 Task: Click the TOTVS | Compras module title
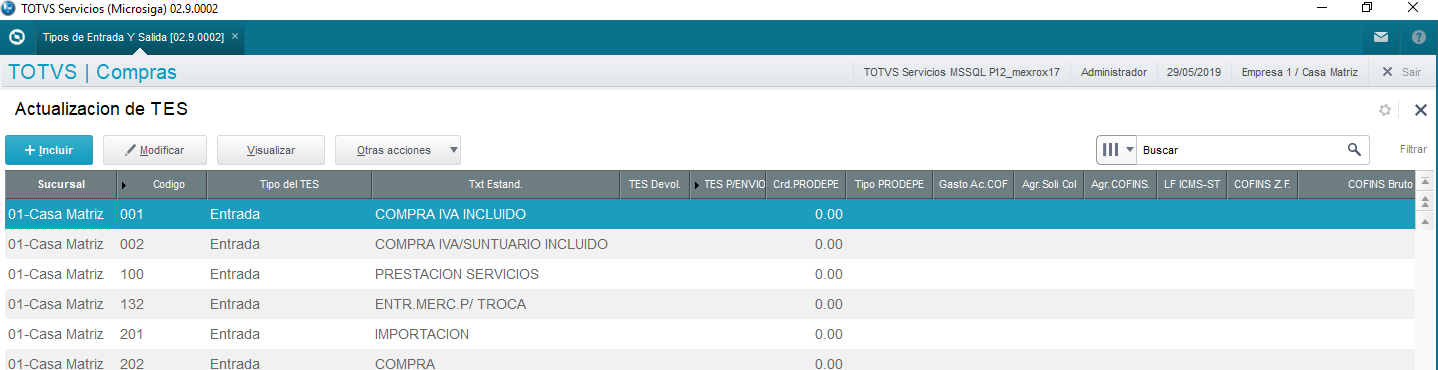(x=92, y=72)
